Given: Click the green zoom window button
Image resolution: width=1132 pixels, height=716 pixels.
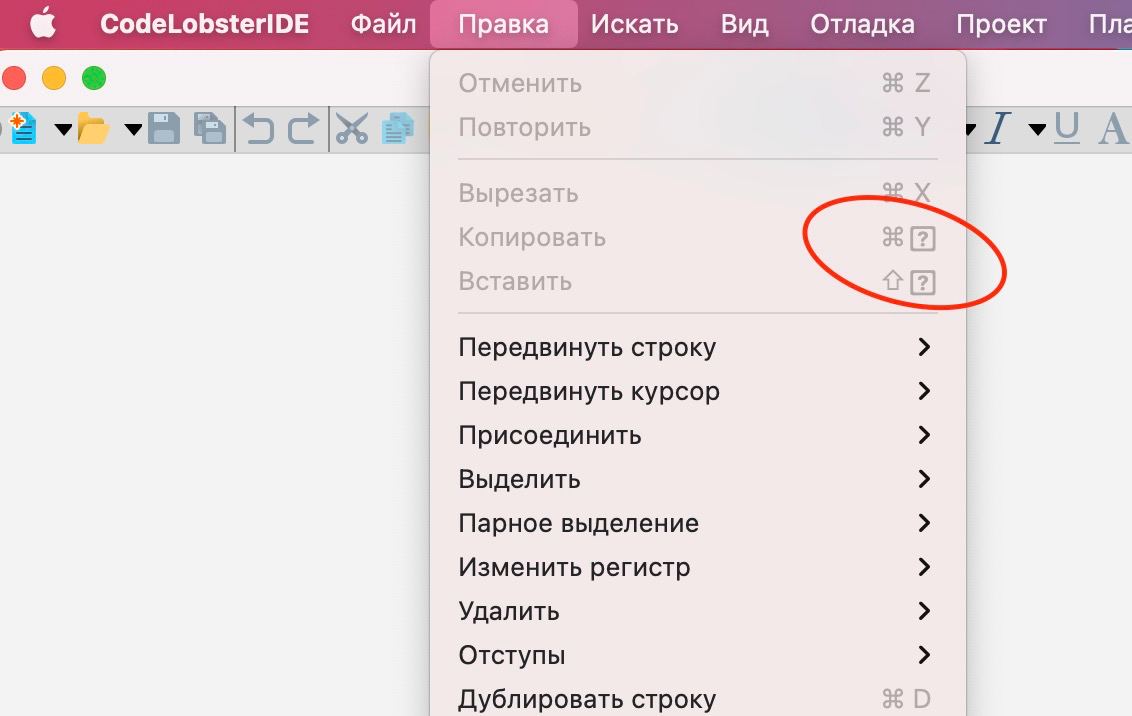Looking at the screenshot, I should click(x=94, y=78).
